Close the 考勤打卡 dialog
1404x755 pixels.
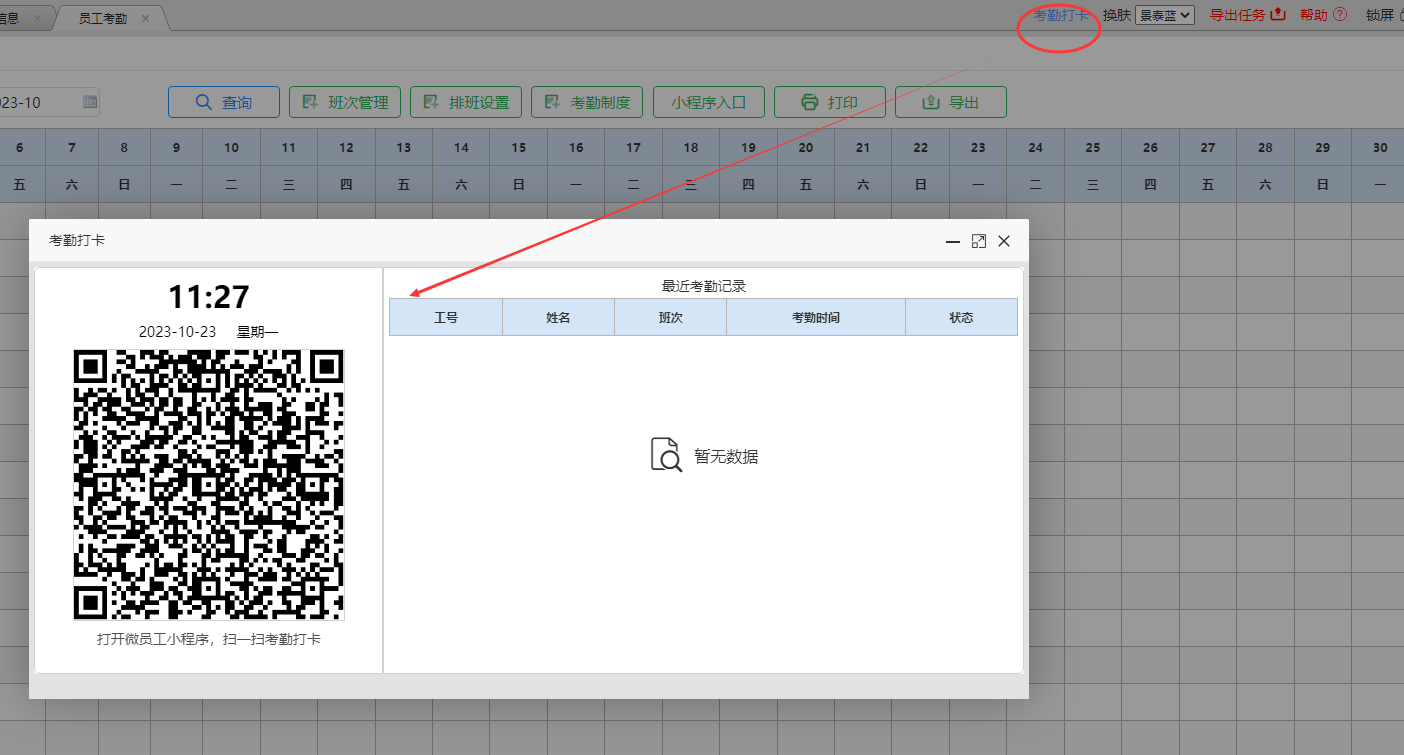[1004, 241]
